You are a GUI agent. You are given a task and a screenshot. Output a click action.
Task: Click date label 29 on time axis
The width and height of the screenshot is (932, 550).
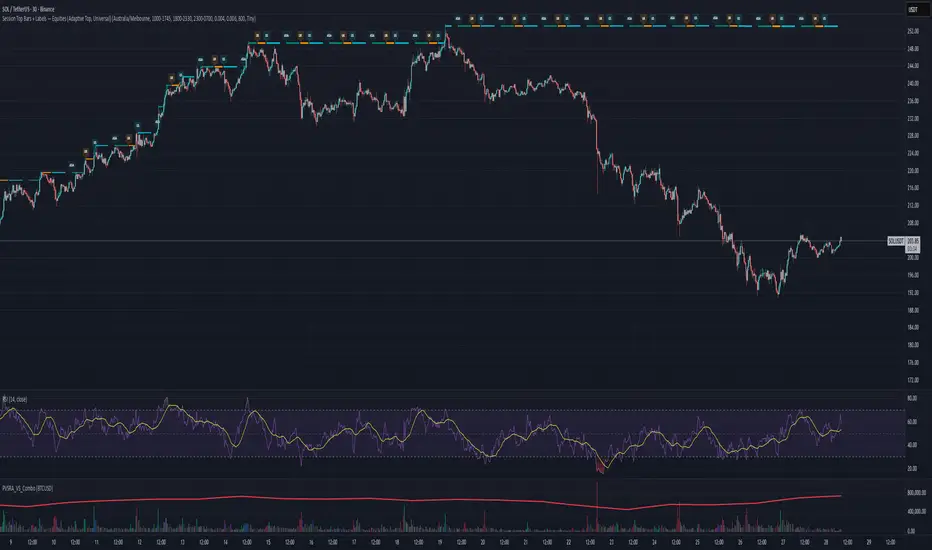869,543
